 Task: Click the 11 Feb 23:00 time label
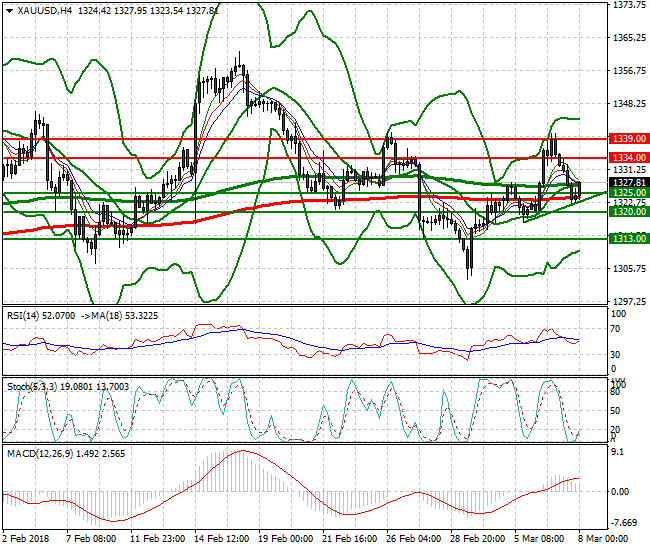point(158,539)
